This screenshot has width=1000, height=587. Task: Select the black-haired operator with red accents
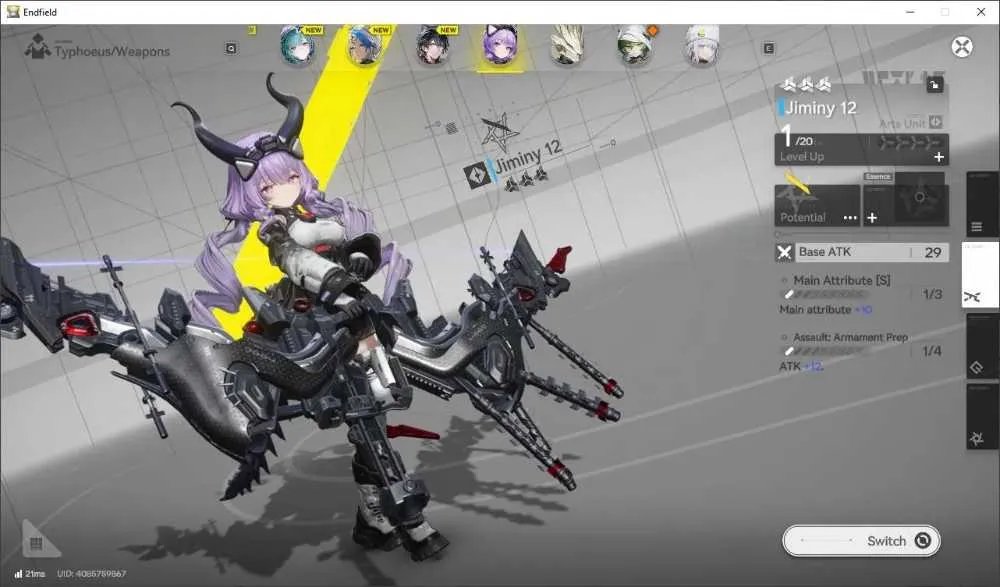pyautogui.click(x=433, y=46)
